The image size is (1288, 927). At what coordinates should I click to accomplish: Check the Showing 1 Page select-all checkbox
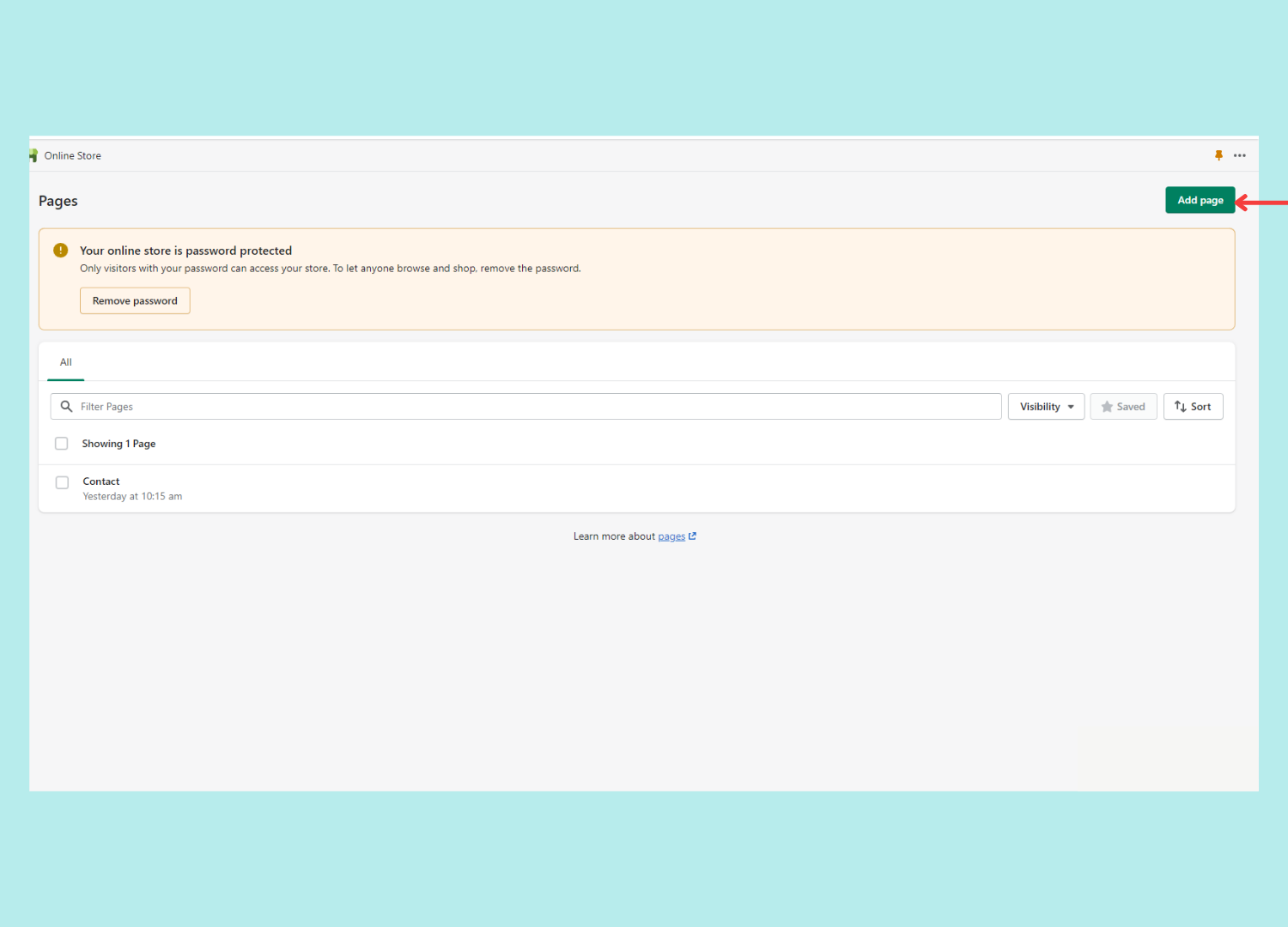(62, 444)
